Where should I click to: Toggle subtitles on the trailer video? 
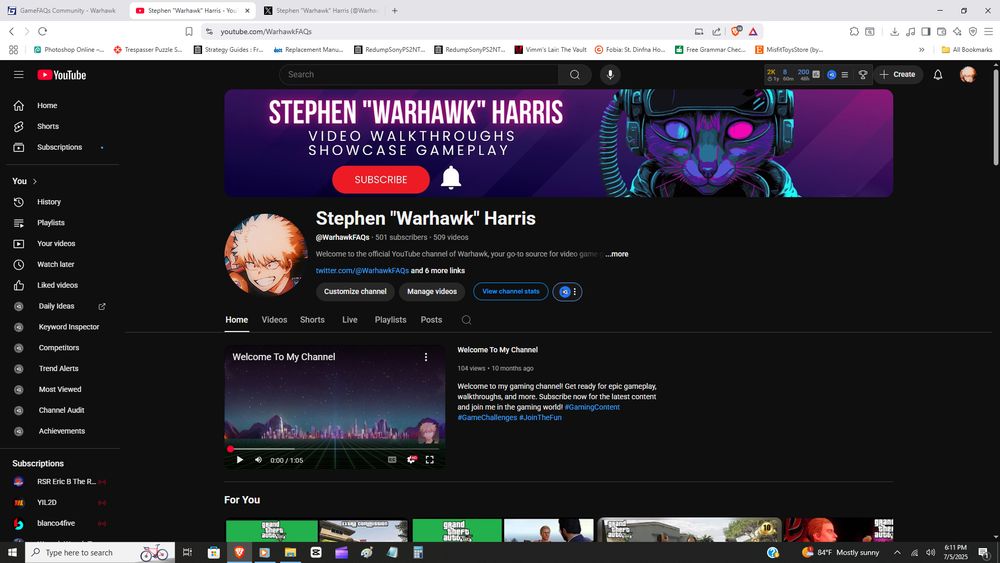[392, 460]
